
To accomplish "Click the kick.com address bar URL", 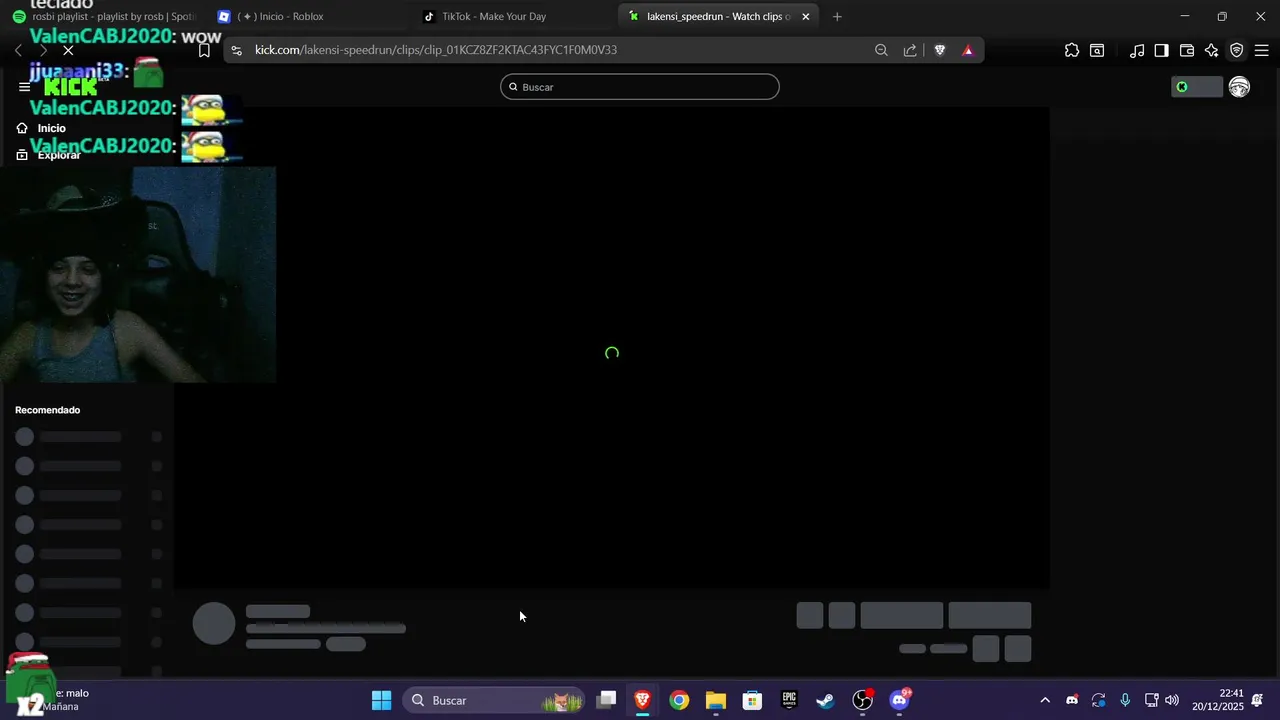I will pyautogui.click(x=436, y=50).
